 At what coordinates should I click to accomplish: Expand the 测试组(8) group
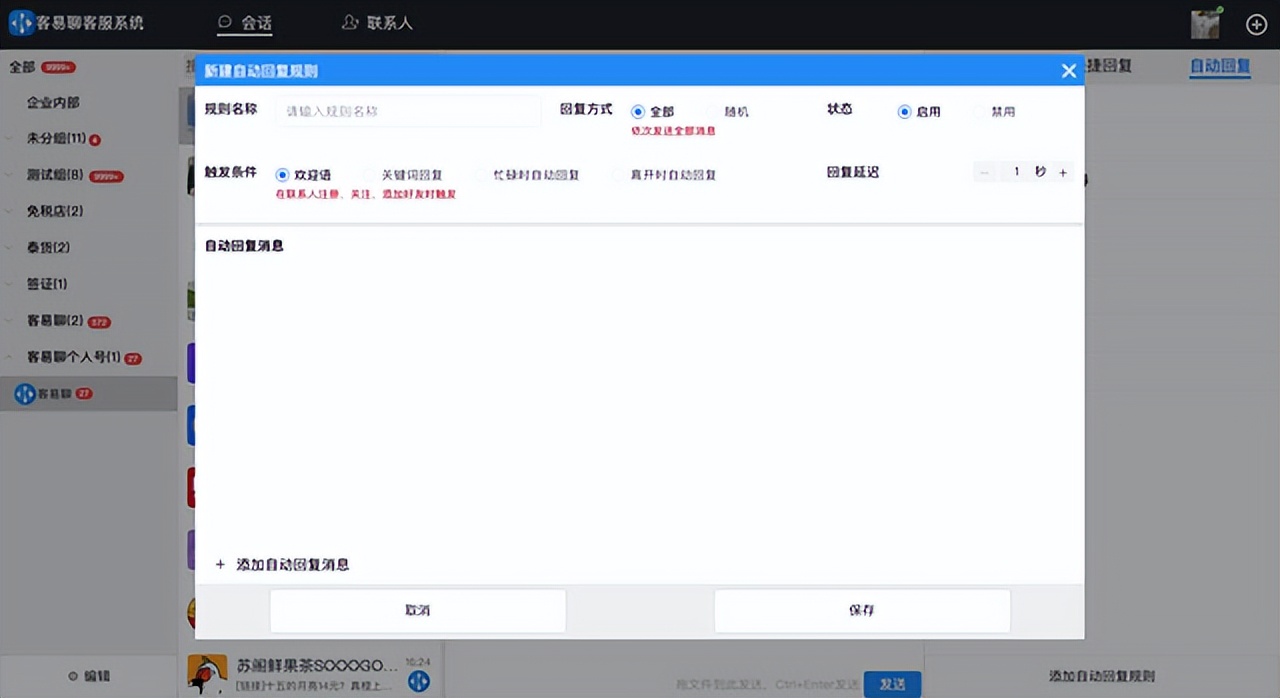(10, 175)
